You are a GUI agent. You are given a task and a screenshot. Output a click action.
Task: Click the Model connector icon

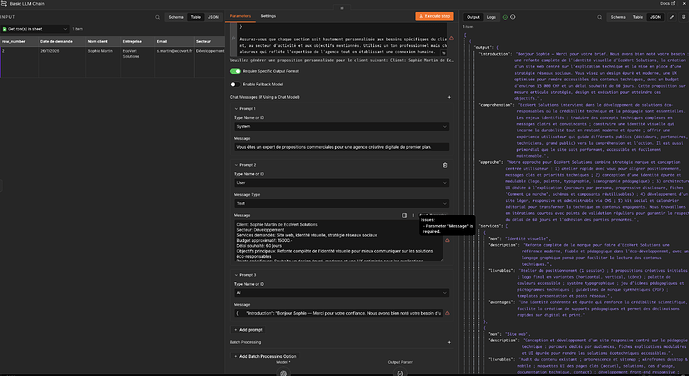coord(283,373)
